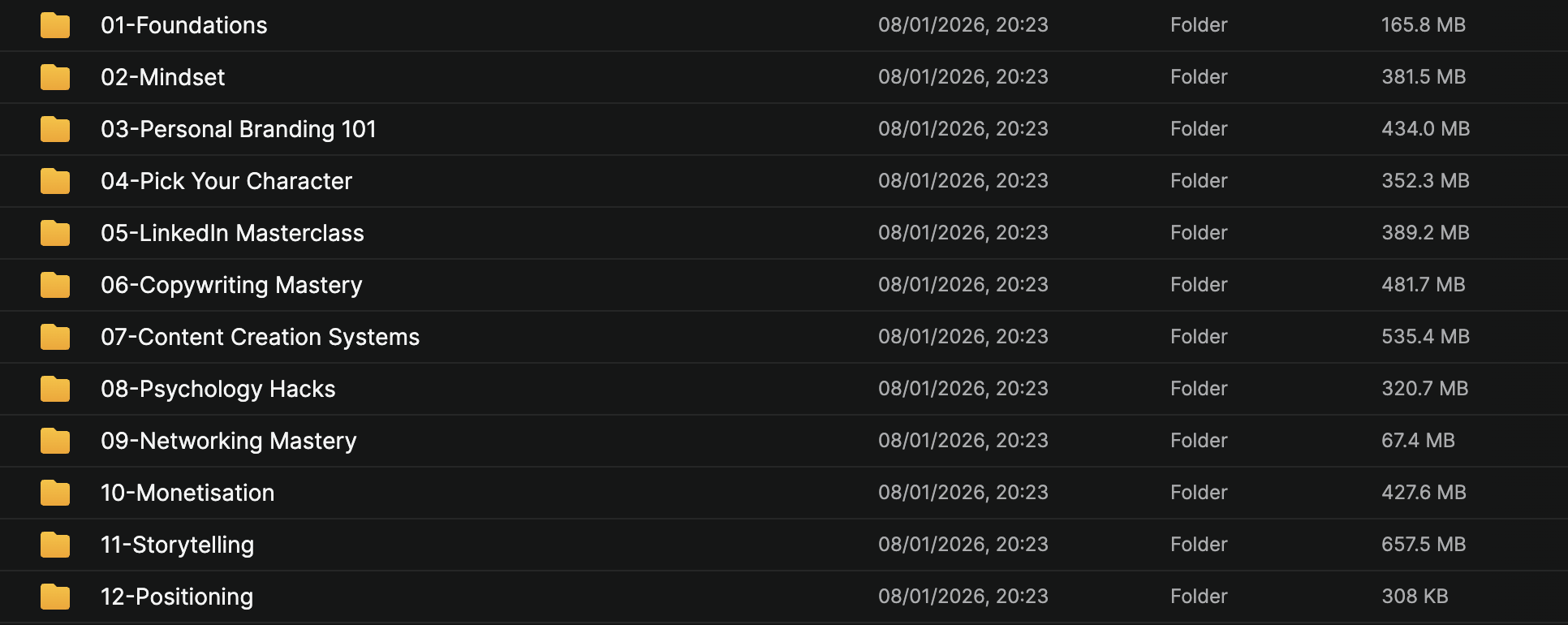Screen dimensions: 1568x625
Task: Click the Folder type label for 10-Monetisation
Action: [x=1199, y=493]
